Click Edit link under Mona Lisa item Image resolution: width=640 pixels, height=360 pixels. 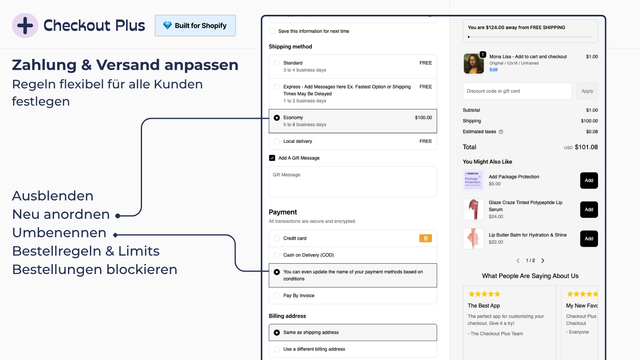click(x=493, y=70)
